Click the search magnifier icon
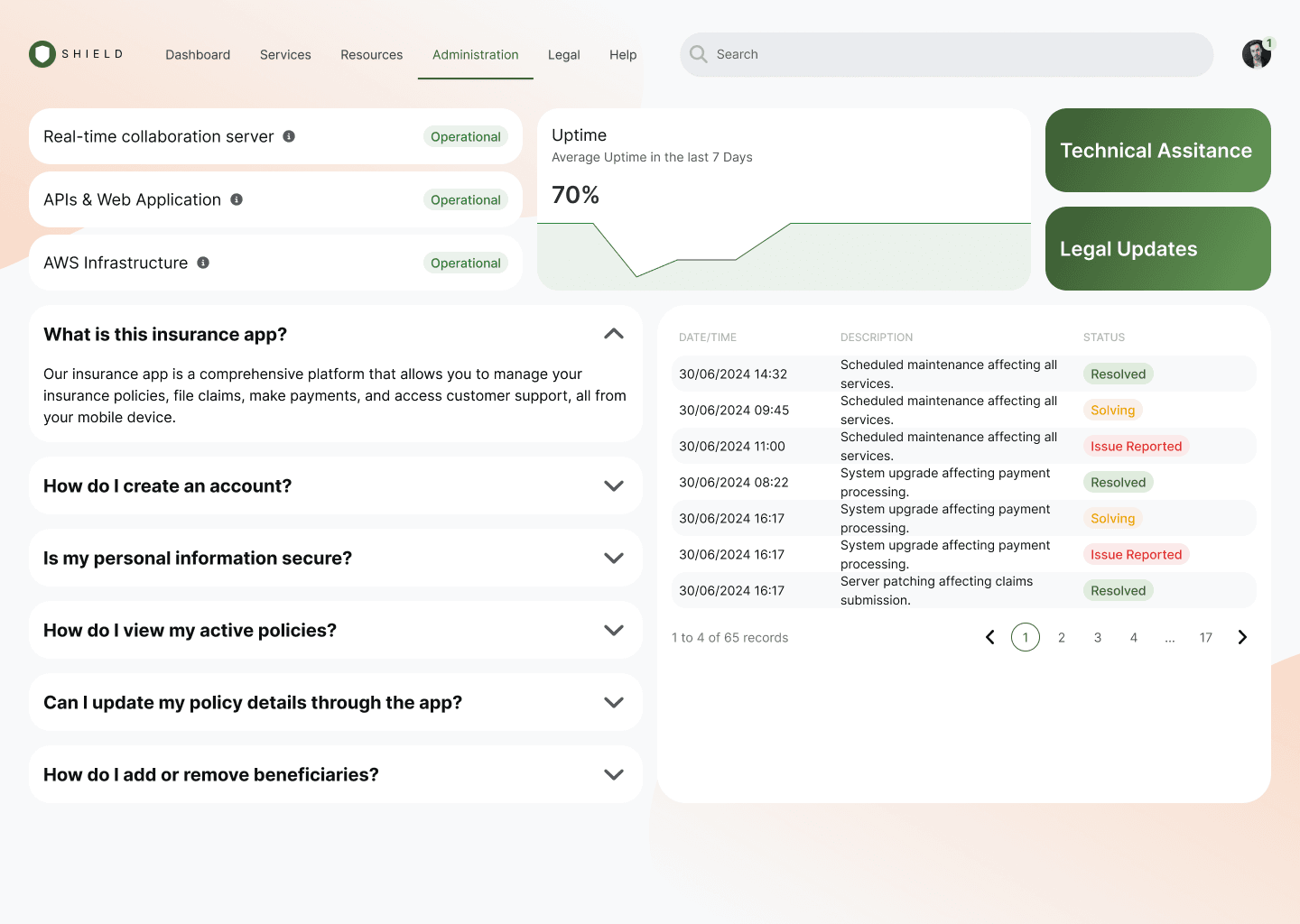Image resolution: width=1300 pixels, height=924 pixels. pyautogui.click(x=698, y=54)
